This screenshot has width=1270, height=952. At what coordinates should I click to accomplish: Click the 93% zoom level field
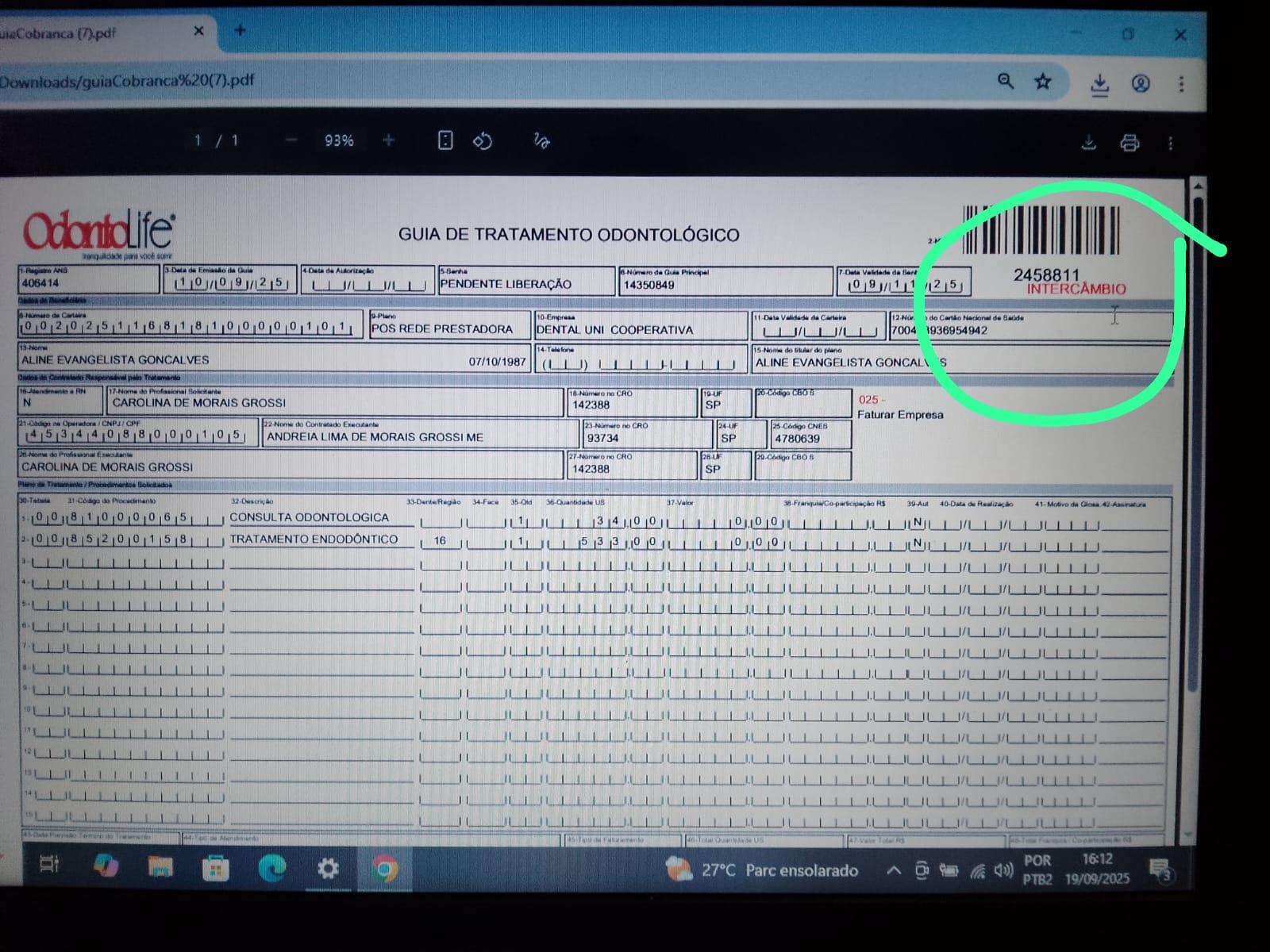click(x=339, y=140)
